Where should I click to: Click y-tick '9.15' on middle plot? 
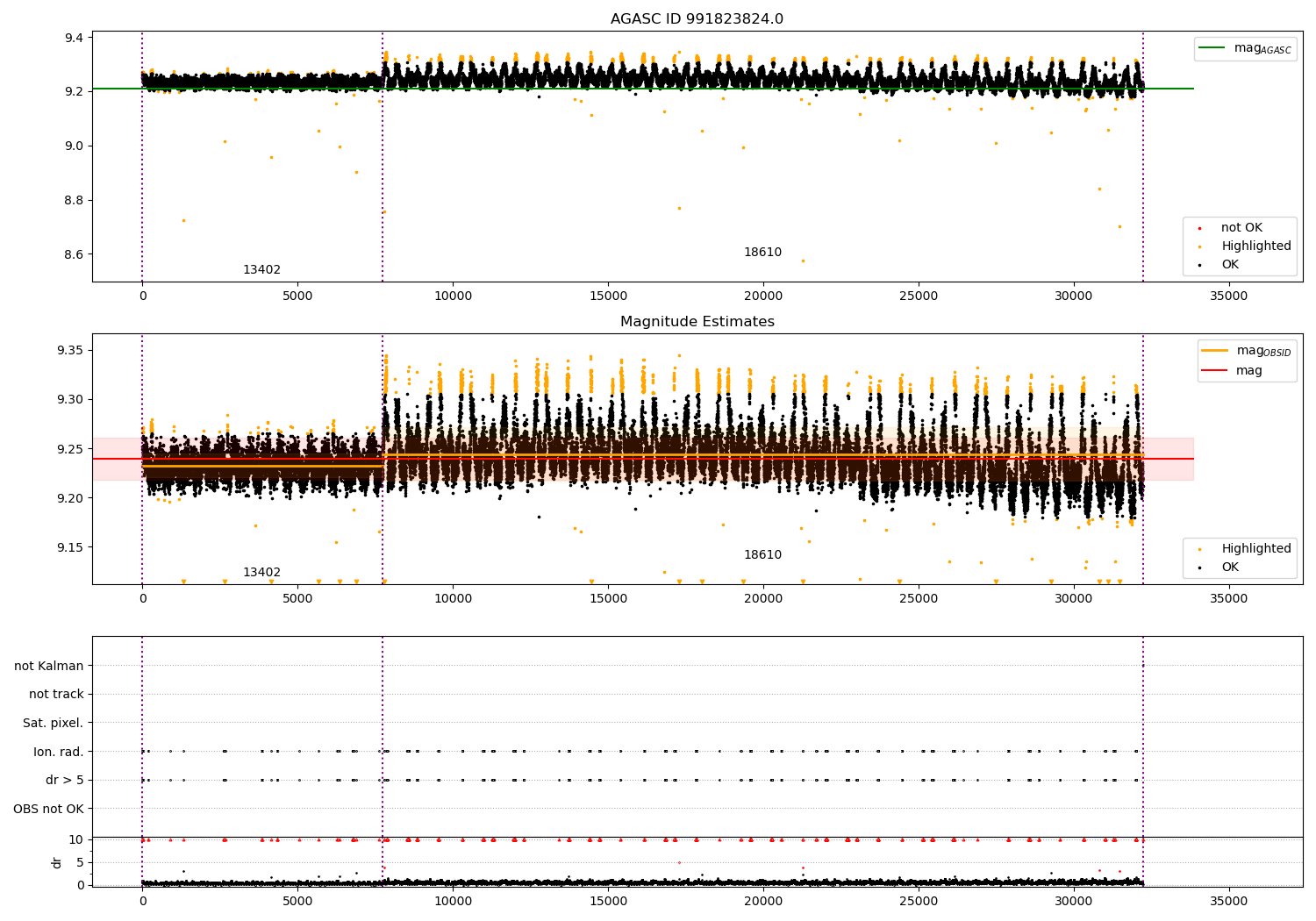(69, 548)
